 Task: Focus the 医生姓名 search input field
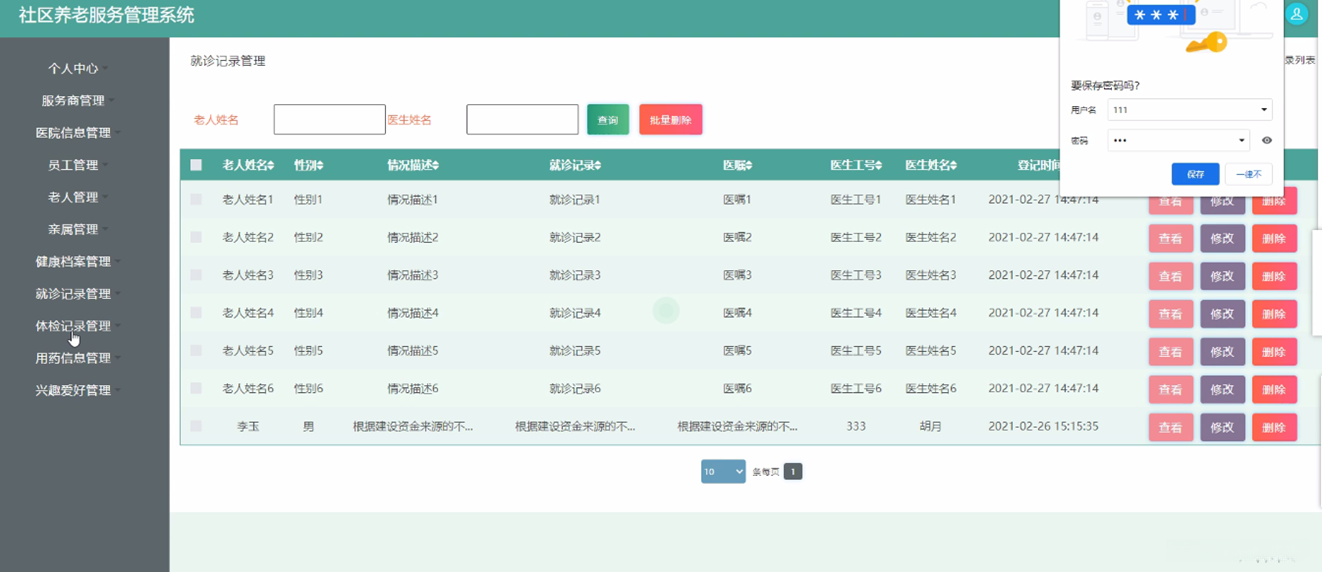click(x=522, y=119)
